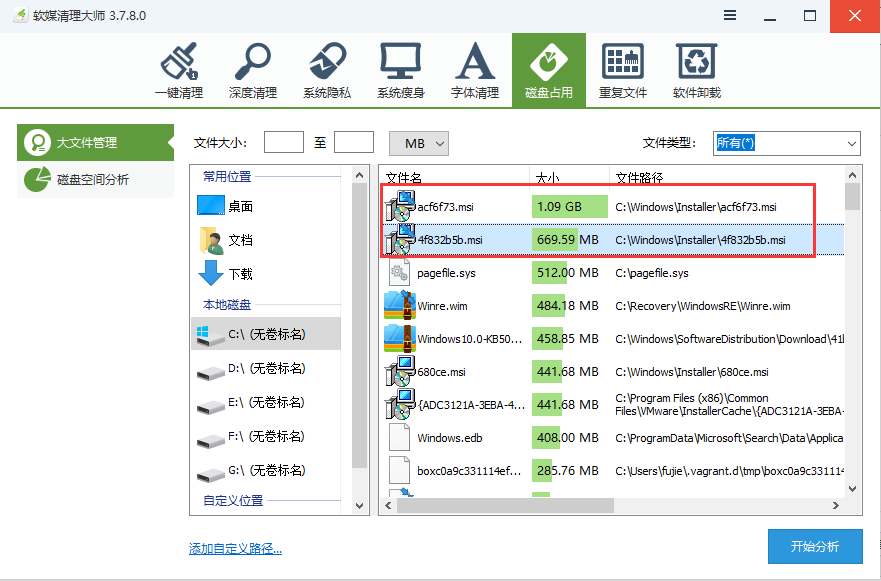Open the 系统瘦身 system slimming tool

click(401, 70)
